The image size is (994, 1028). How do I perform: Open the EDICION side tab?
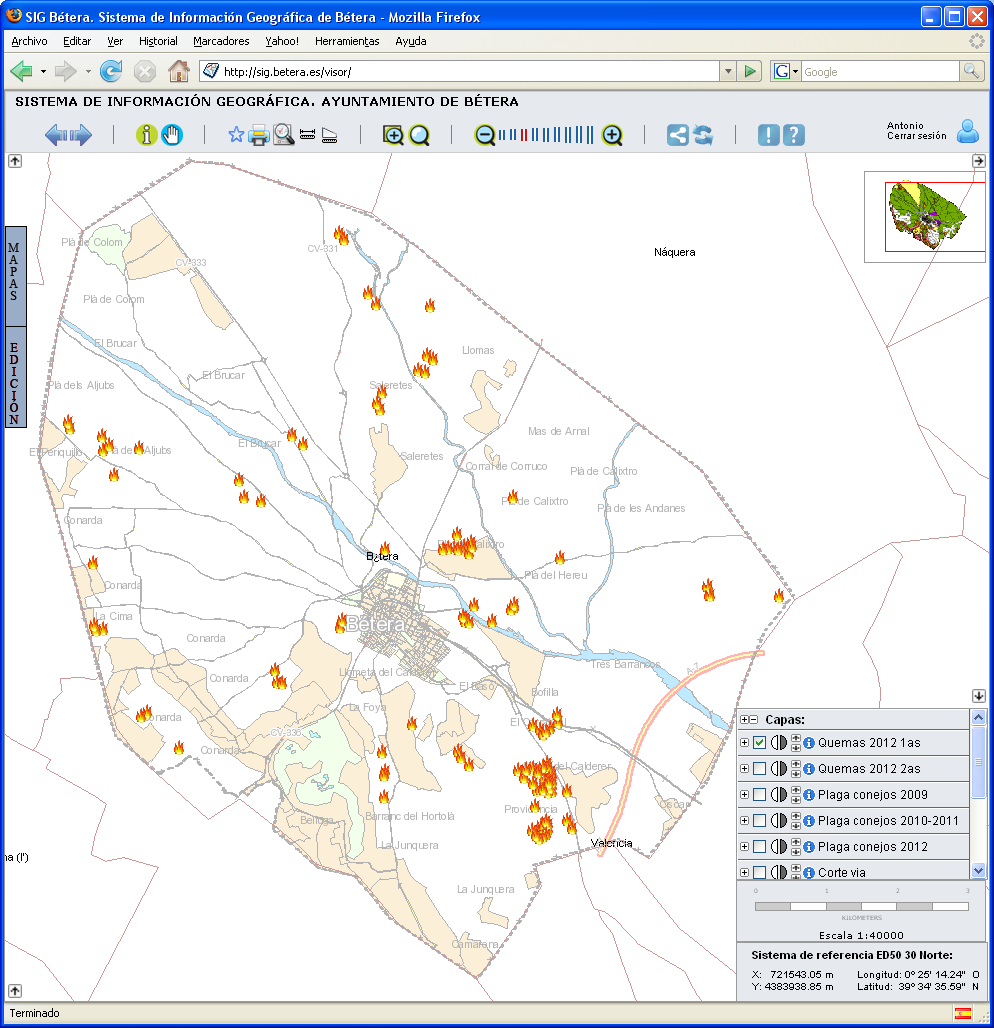click(15, 377)
